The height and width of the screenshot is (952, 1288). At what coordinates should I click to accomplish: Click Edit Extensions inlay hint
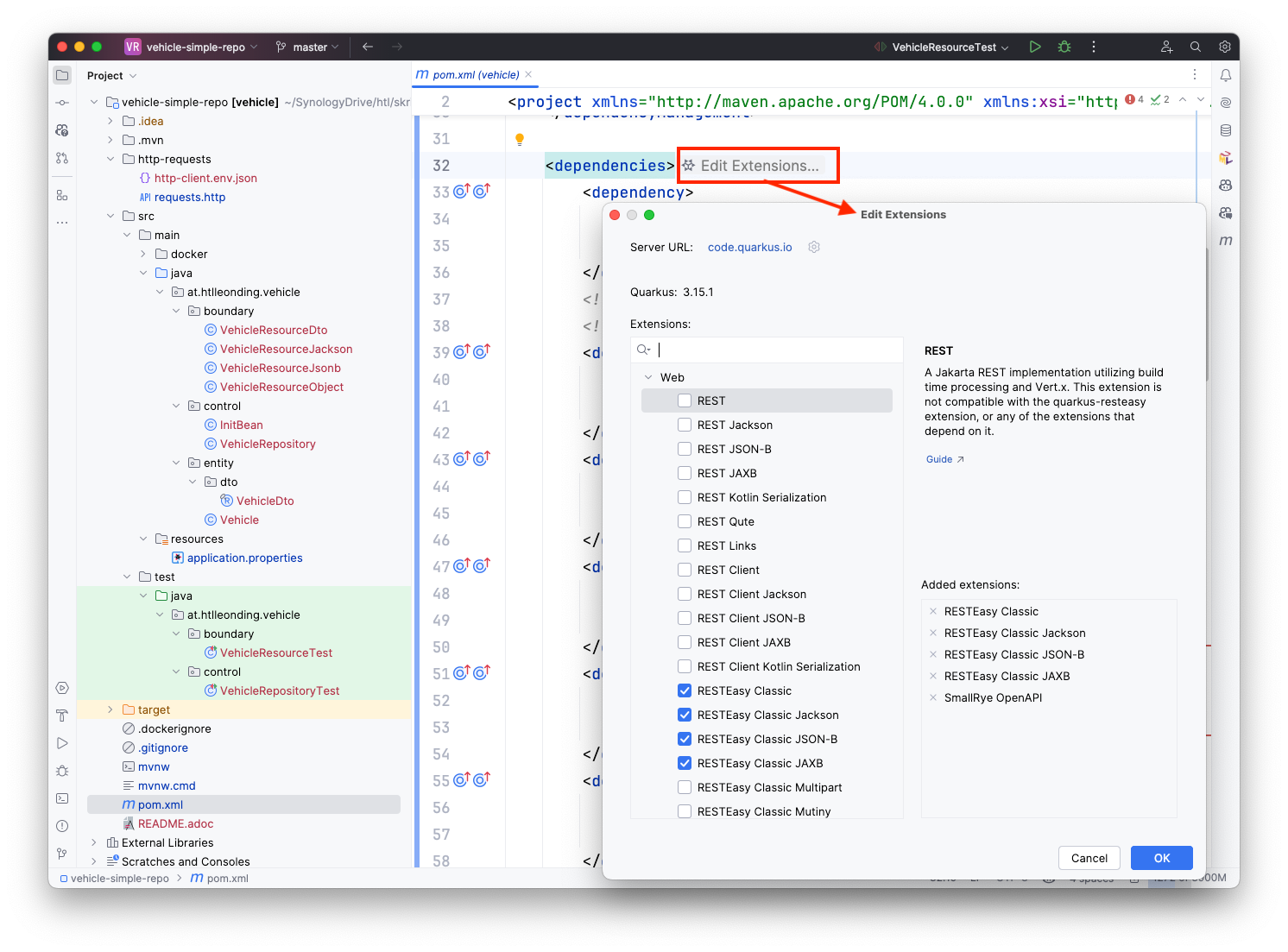751,166
